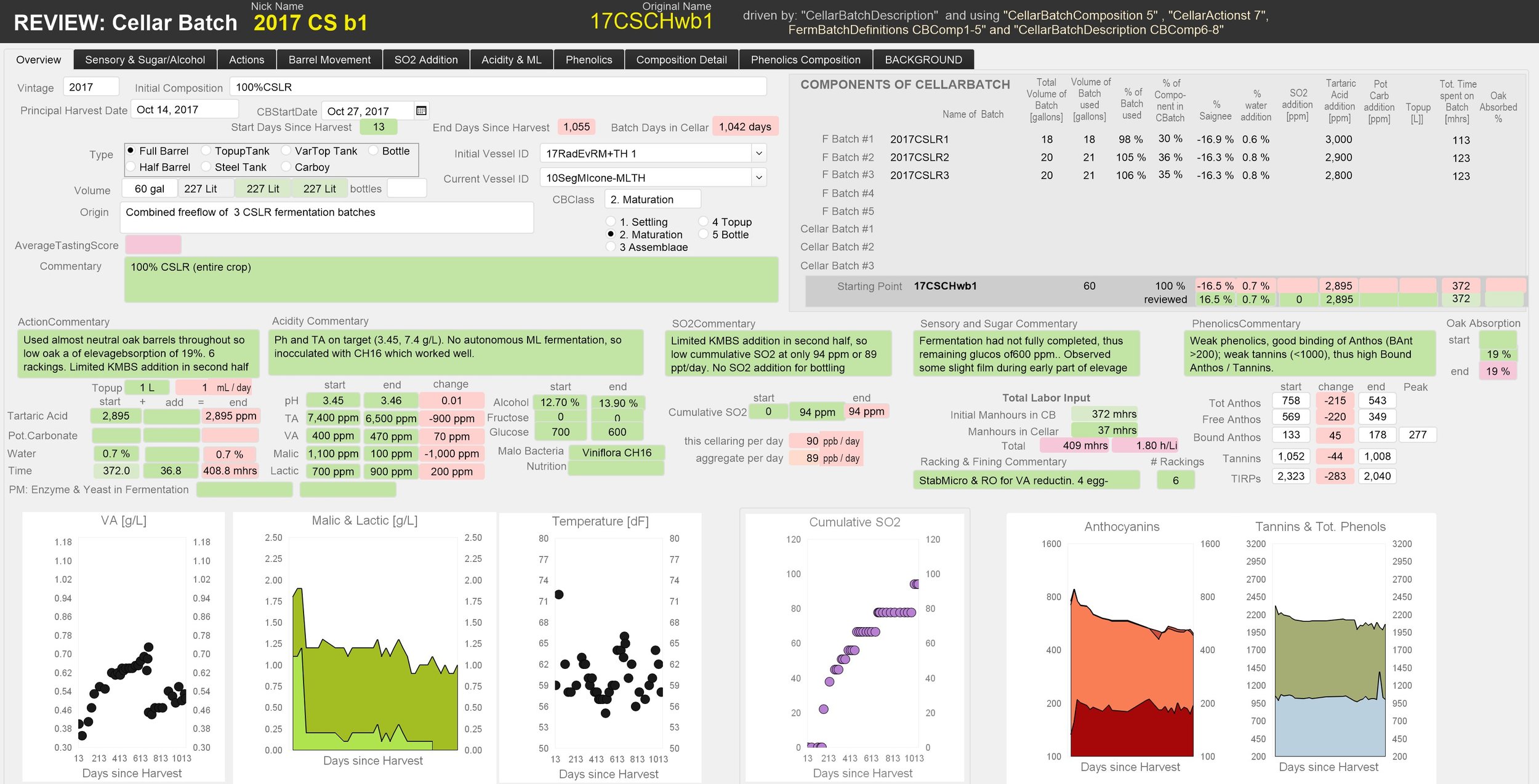The height and width of the screenshot is (784, 1539).
Task: Click the CBStartDate field Oct 27, 2017
Action: [368, 111]
